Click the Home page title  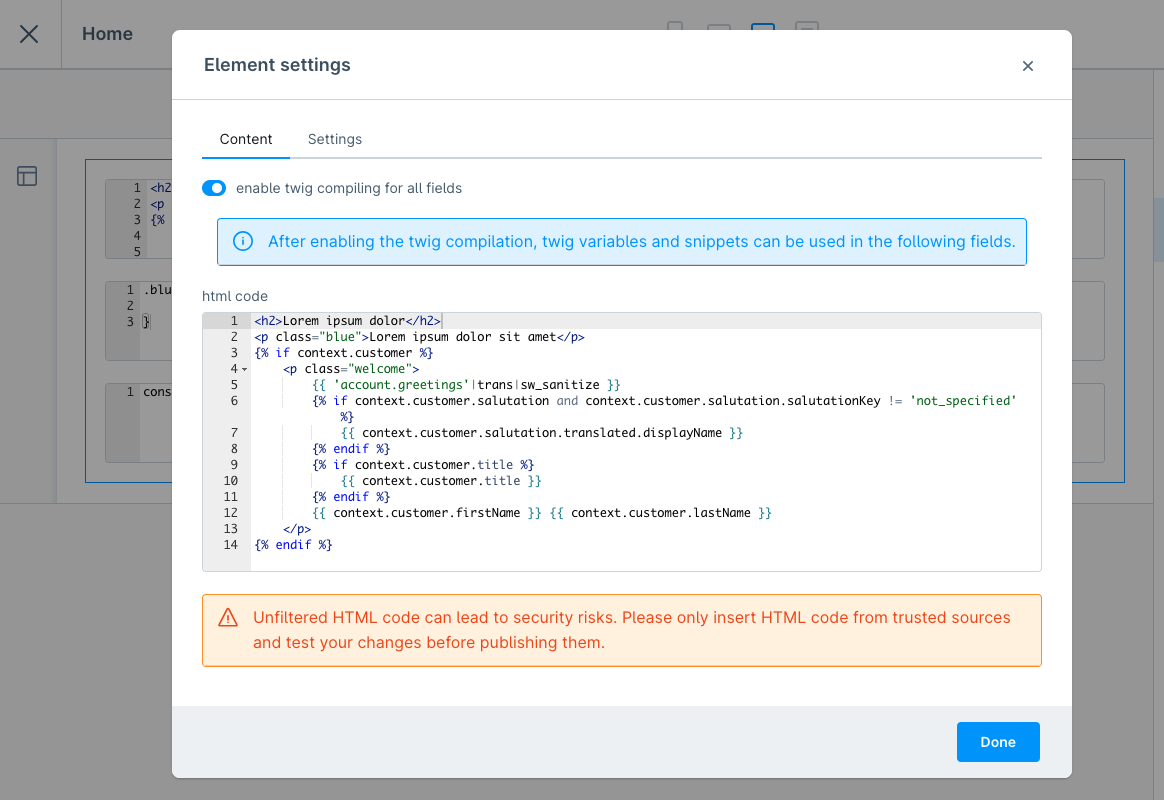(x=107, y=34)
